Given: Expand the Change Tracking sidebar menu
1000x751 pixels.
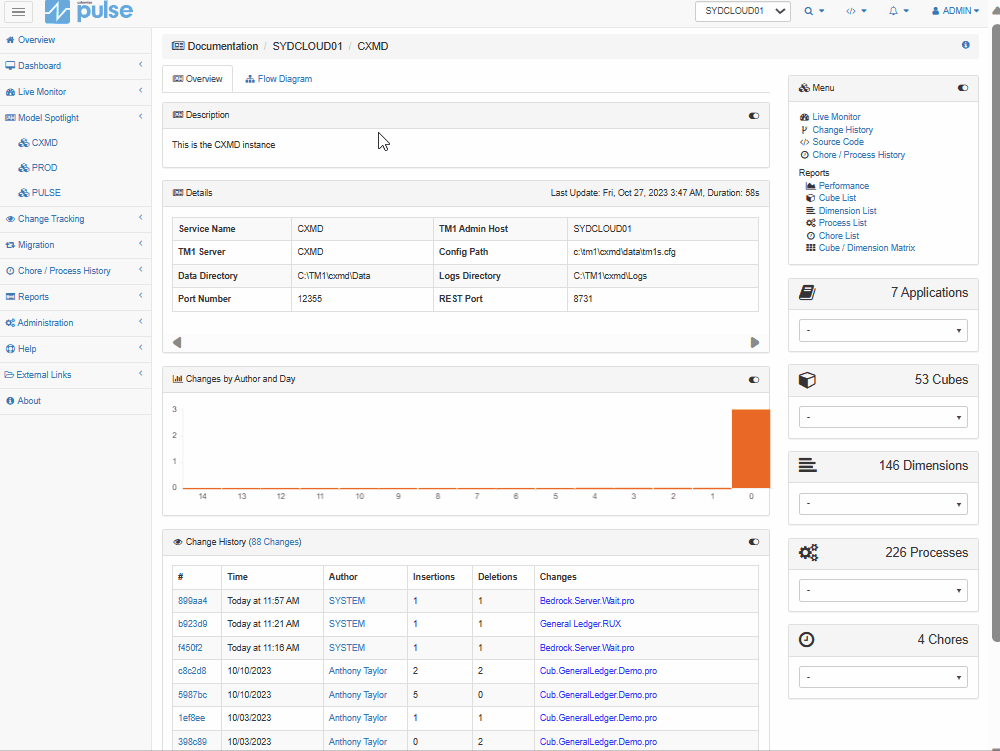Looking at the screenshot, I should 75,219.
